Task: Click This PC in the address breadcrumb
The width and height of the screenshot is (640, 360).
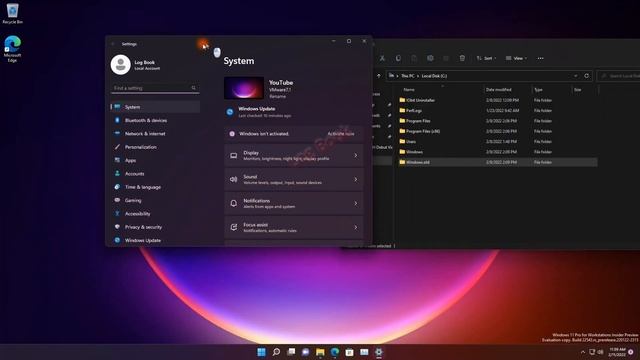Action: click(407, 76)
